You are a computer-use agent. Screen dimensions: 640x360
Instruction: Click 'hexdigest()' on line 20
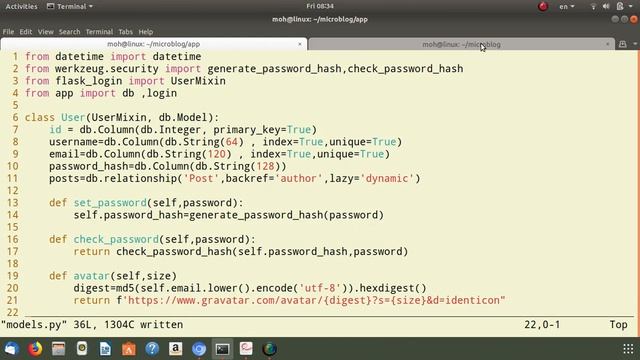tap(393, 288)
